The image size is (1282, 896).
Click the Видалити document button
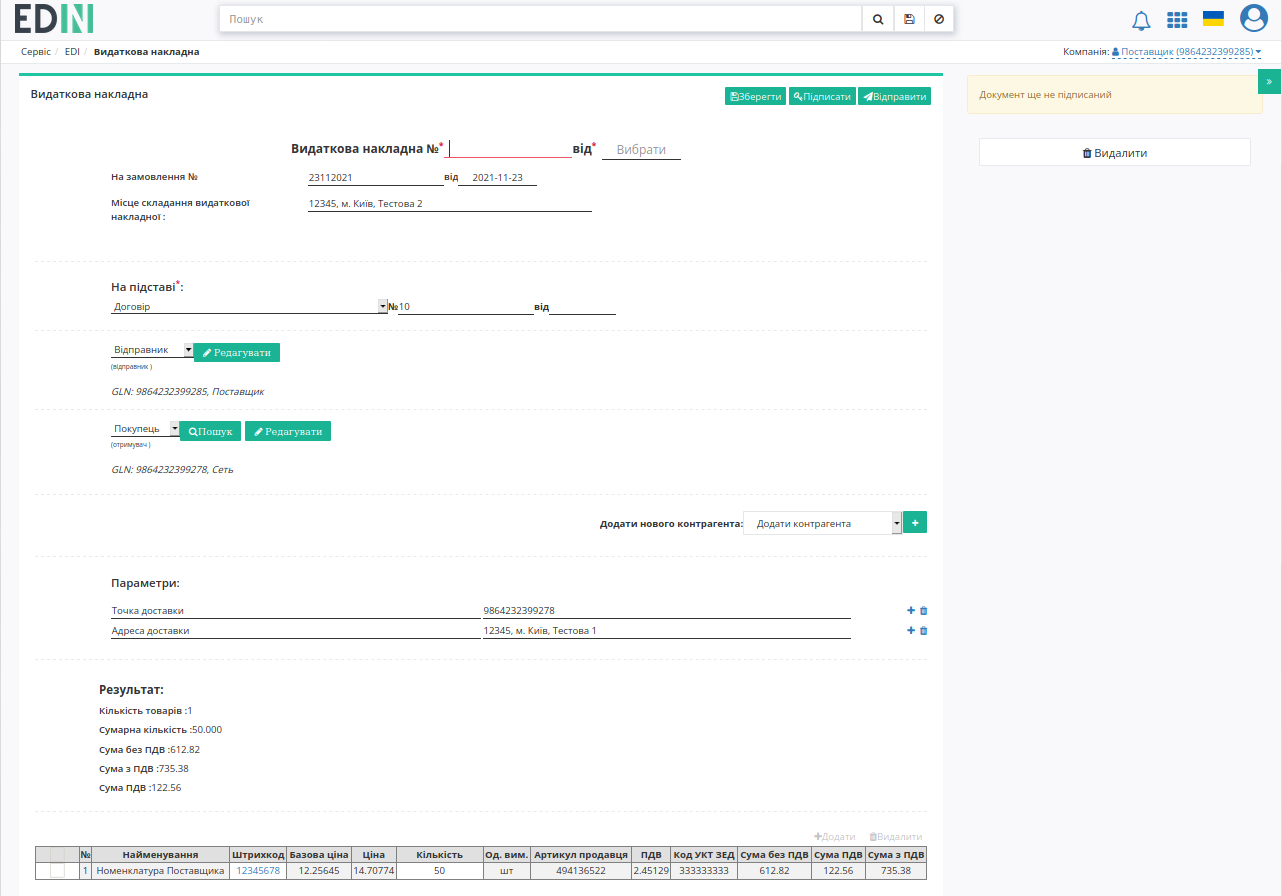pyautogui.click(x=1115, y=153)
